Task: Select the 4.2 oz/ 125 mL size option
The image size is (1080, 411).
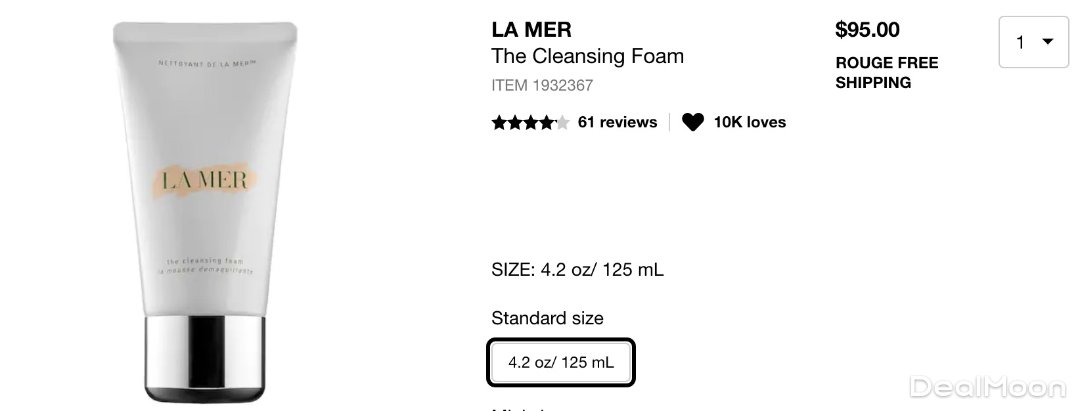Action: (561, 362)
